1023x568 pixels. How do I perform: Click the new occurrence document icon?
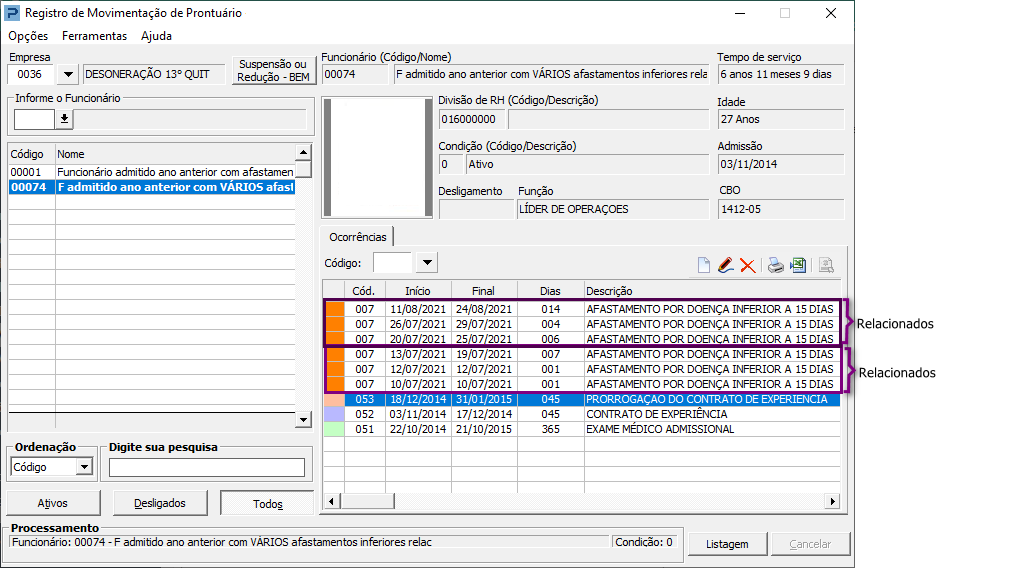point(703,265)
